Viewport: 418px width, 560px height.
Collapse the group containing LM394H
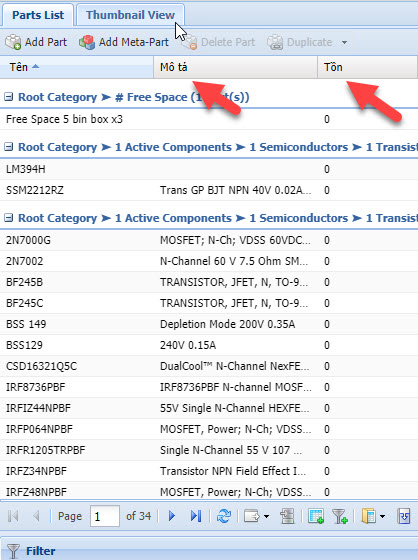point(9,147)
